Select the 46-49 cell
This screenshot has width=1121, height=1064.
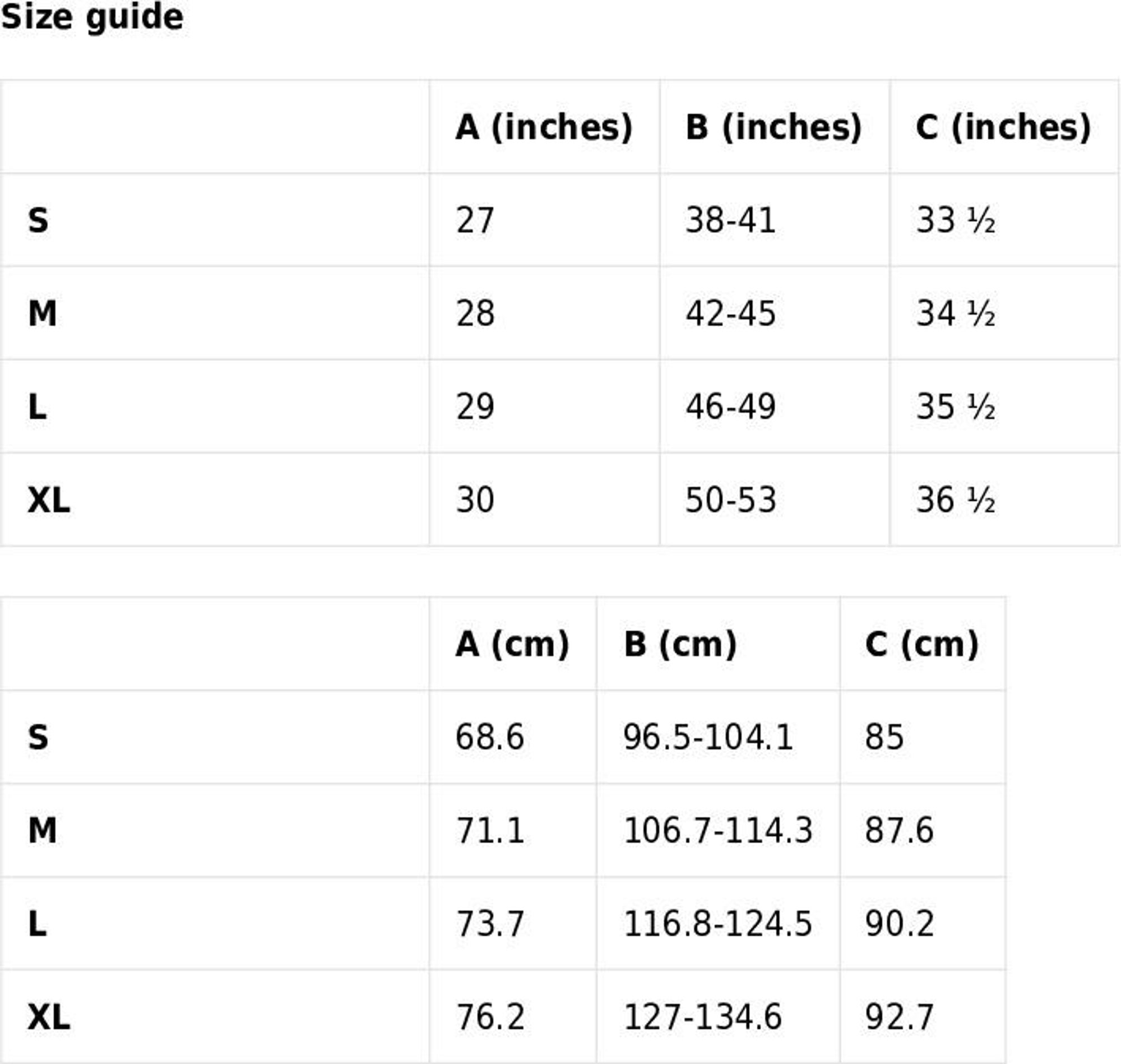tap(730, 407)
